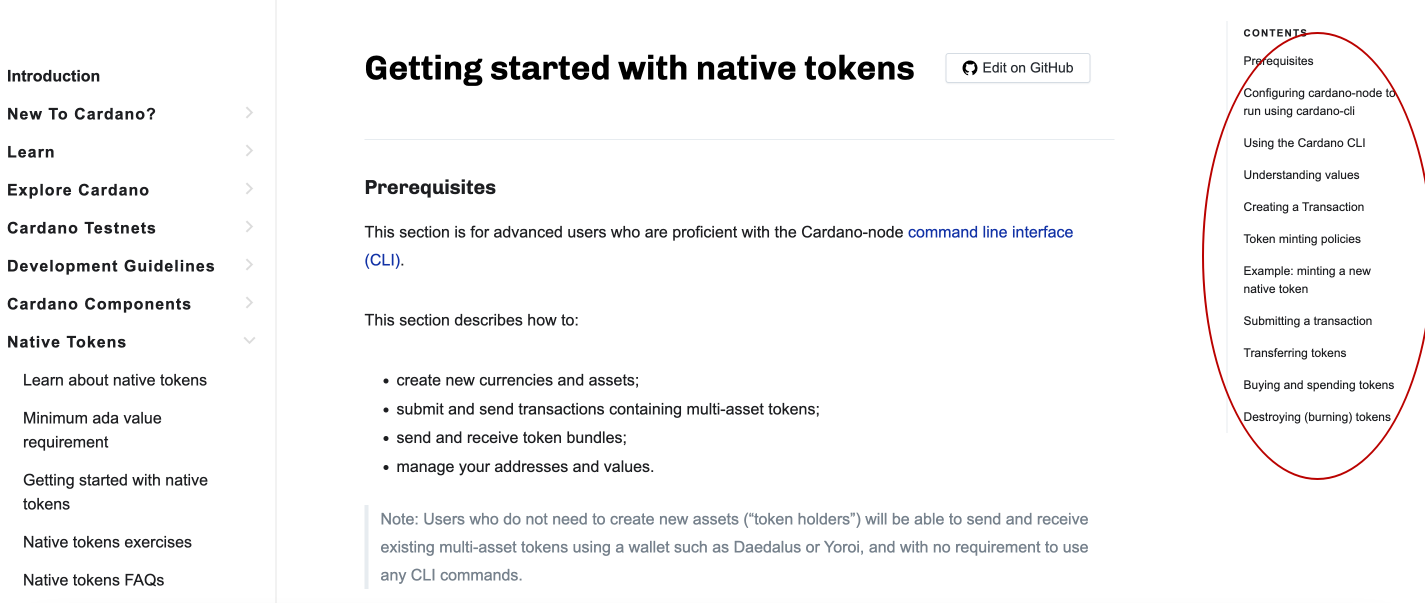Viewport: 1425px width, 603px height.
Task: Follow the command line interface (CLI) link
Action: click(x=990, y=231)
